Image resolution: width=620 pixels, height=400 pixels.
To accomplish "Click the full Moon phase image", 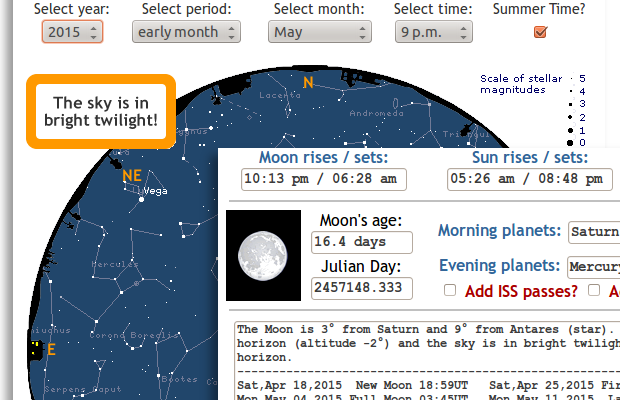I will (263, 255).
